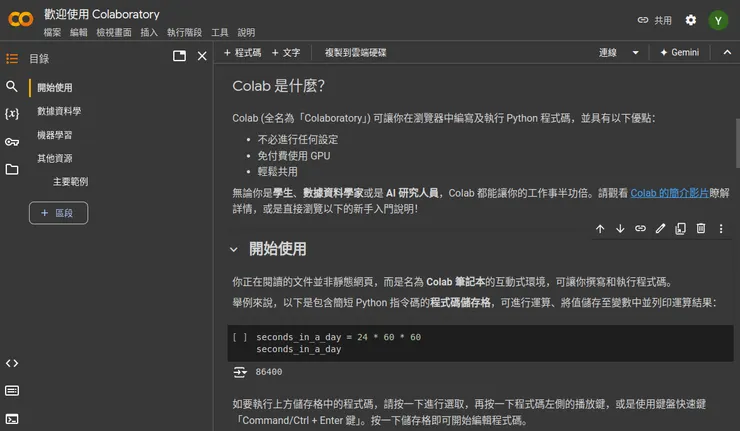
Task: Click the Colab 是什麼? heading
Action: coord(278,86)
